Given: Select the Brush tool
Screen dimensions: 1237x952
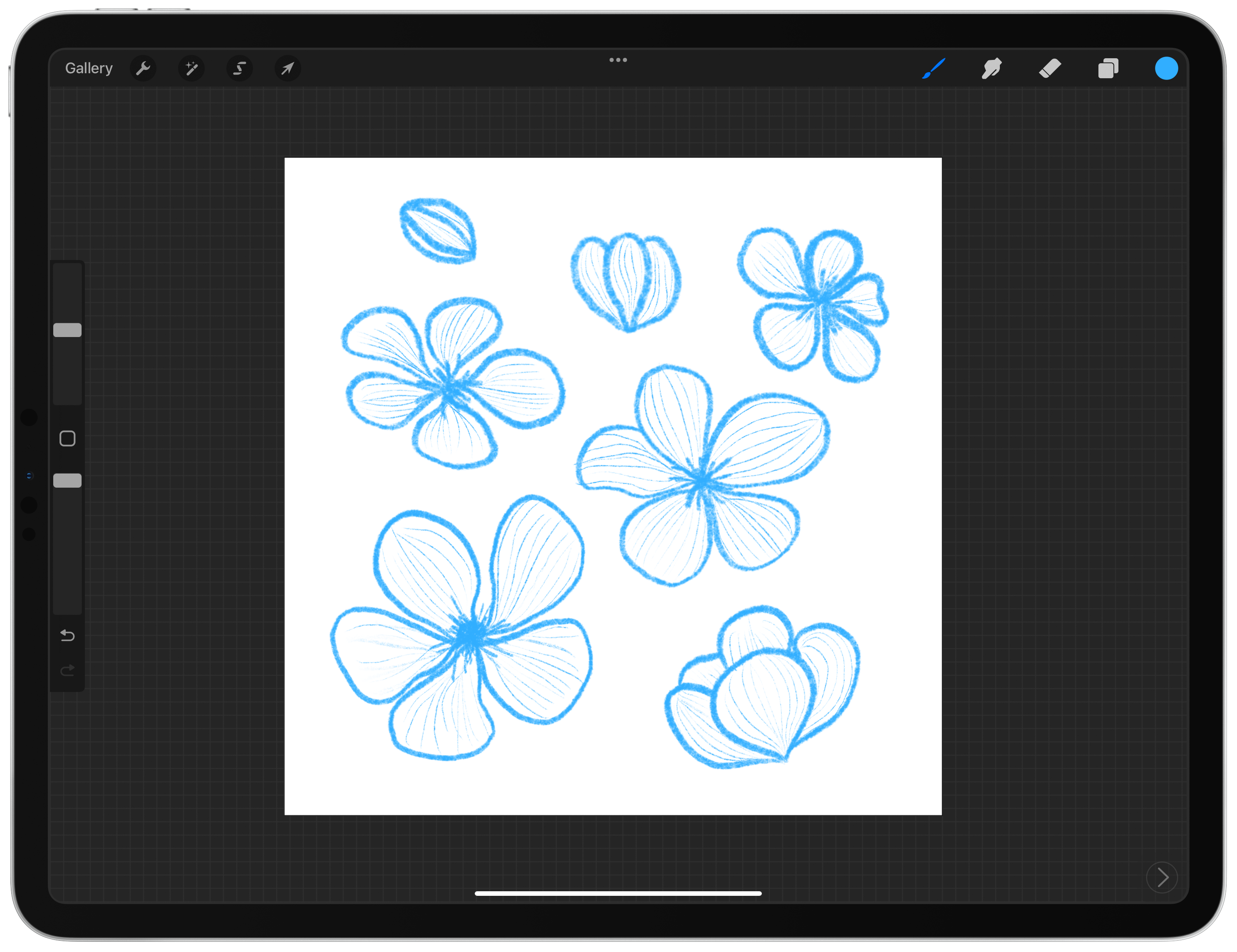Looking at the screenshot, I should pos(934,69).
